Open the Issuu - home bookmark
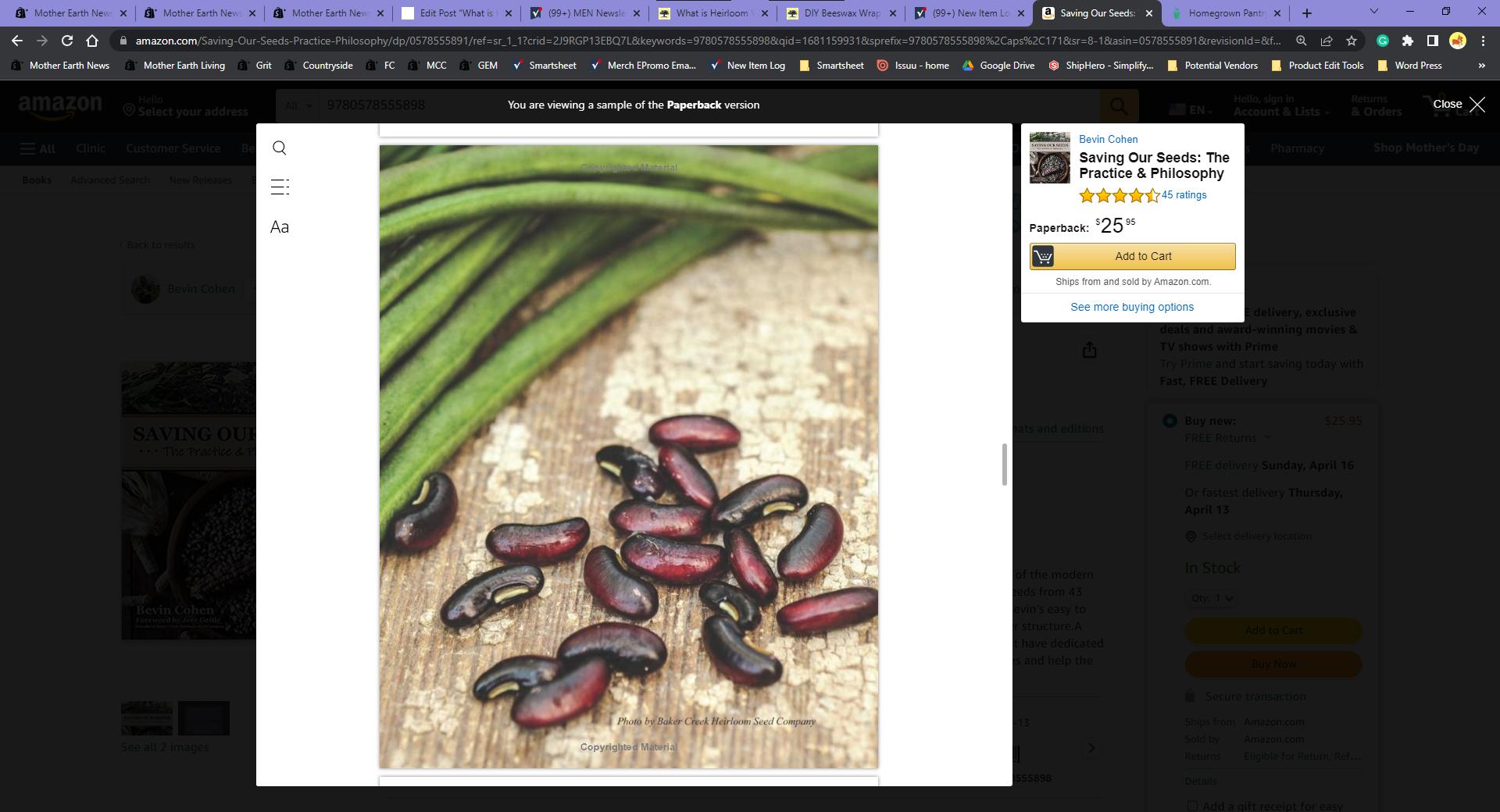 click(x=912, y=66)
